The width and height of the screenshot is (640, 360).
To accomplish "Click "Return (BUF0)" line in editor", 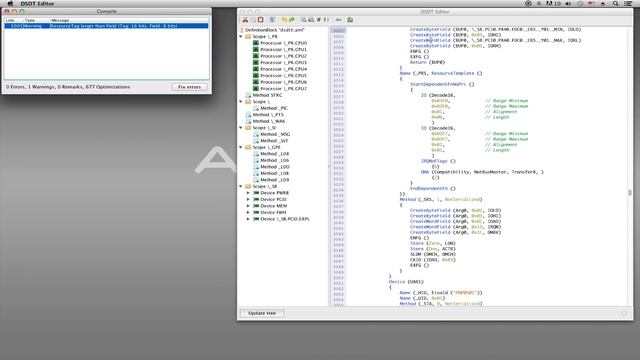I will coord(427,62).
